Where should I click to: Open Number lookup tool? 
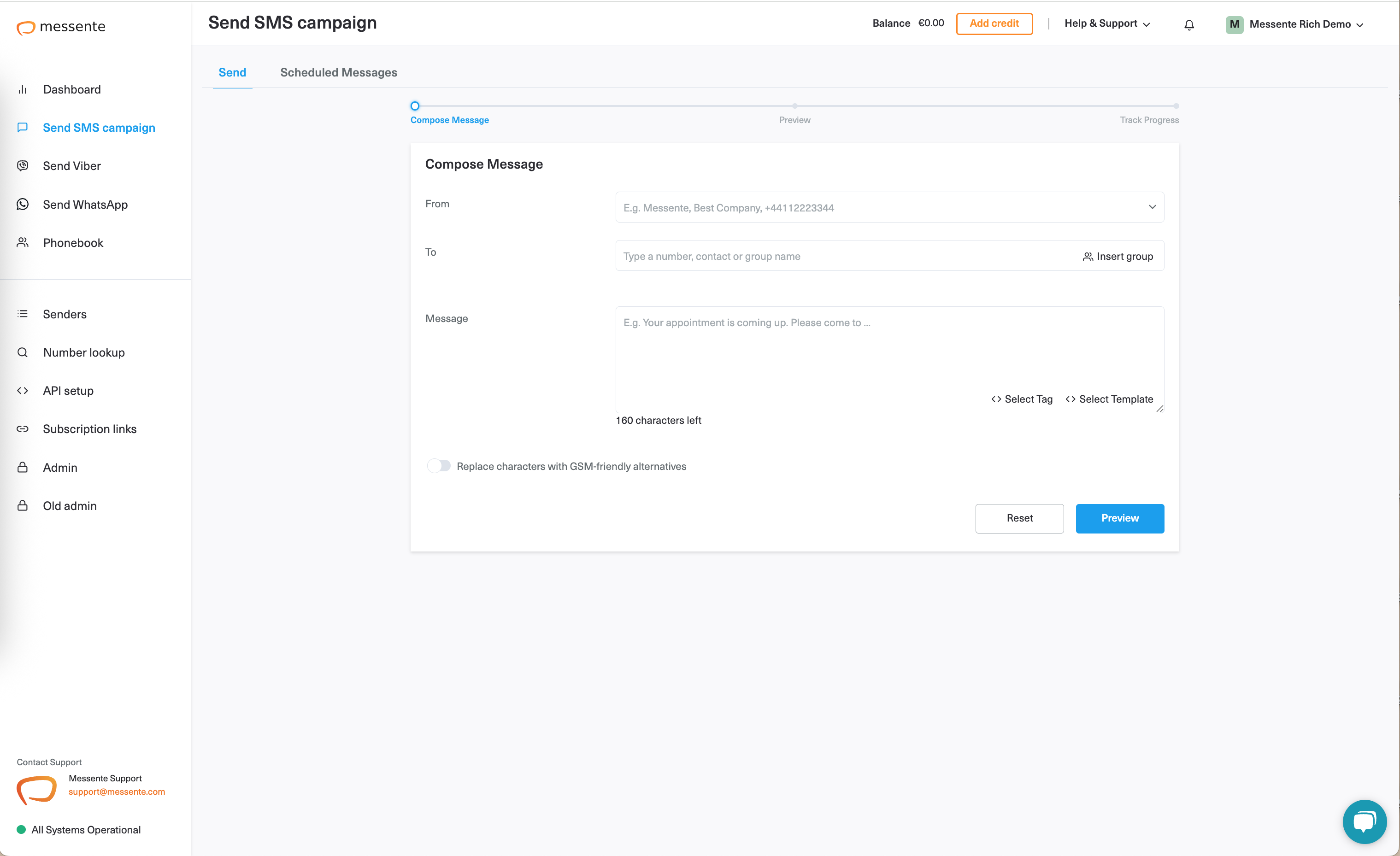point(83,352)
